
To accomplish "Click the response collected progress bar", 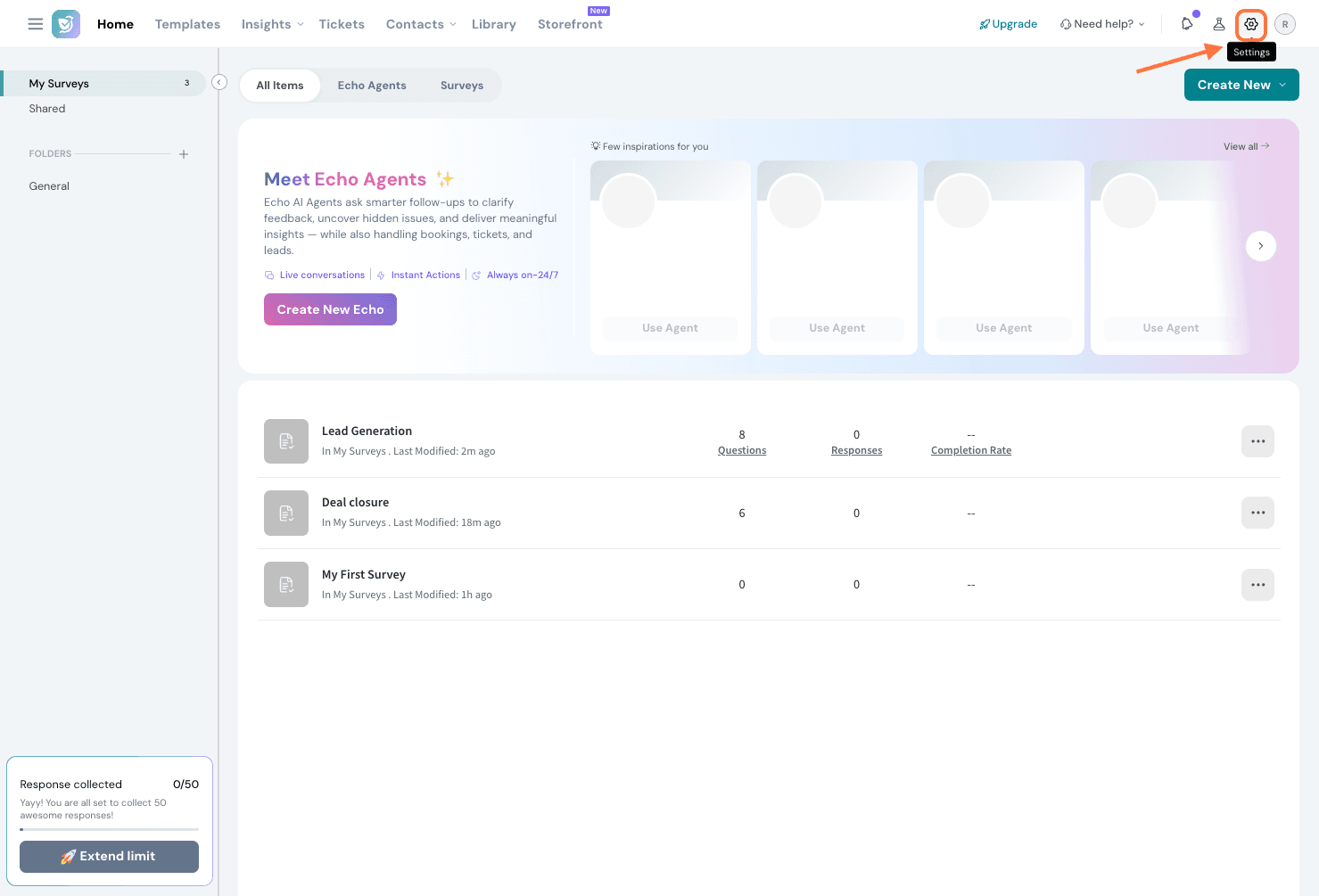I will pos(109,829).
